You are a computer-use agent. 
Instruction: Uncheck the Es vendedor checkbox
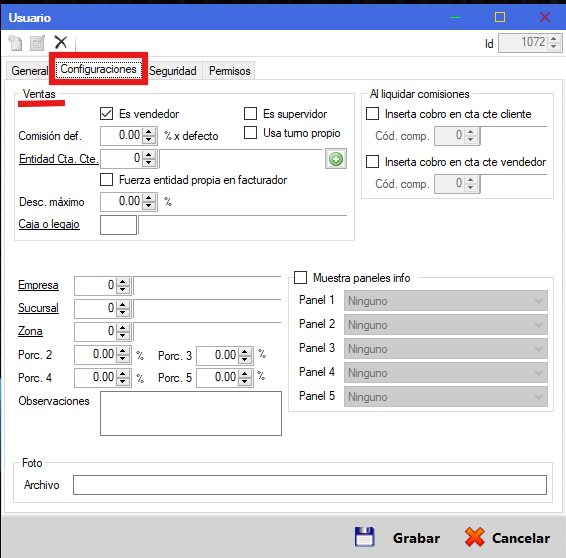coord(106,114)
